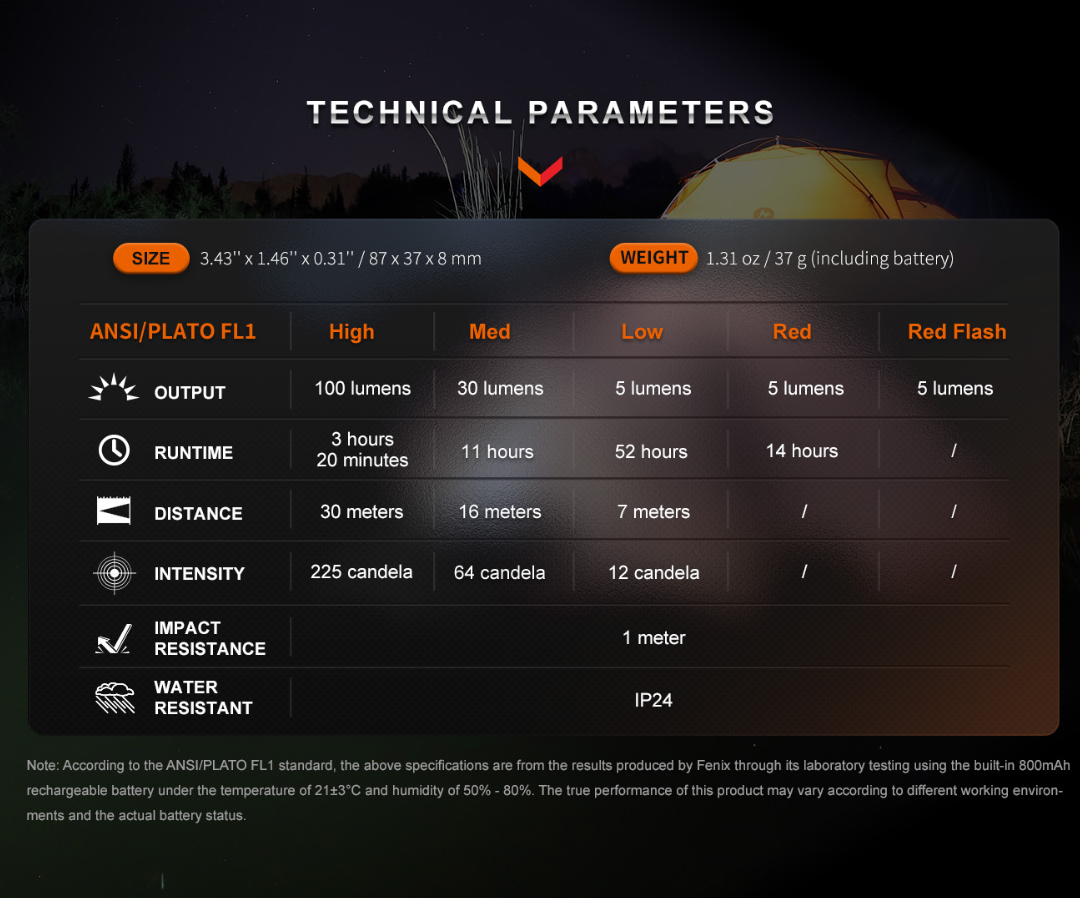Click the weight value '1.31 oz / 37 g'
1080x898 pixels.
click(756, 259)
